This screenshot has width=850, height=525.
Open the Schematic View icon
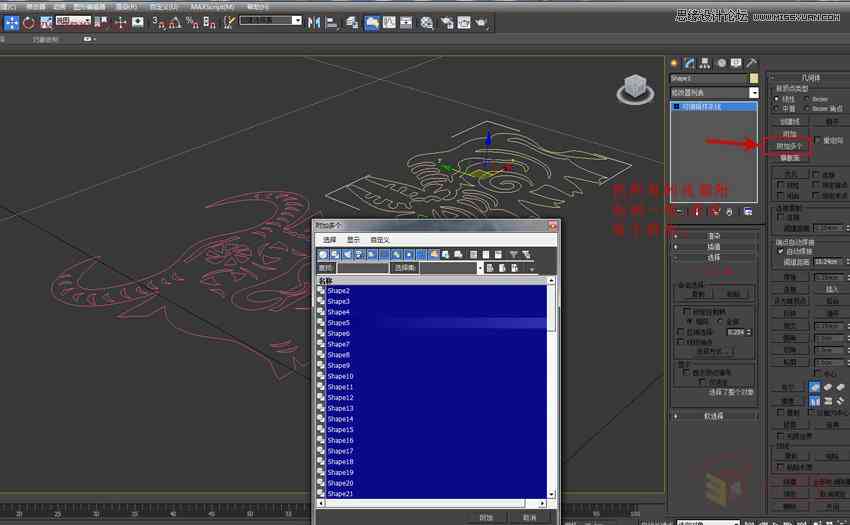click(406, 23)
